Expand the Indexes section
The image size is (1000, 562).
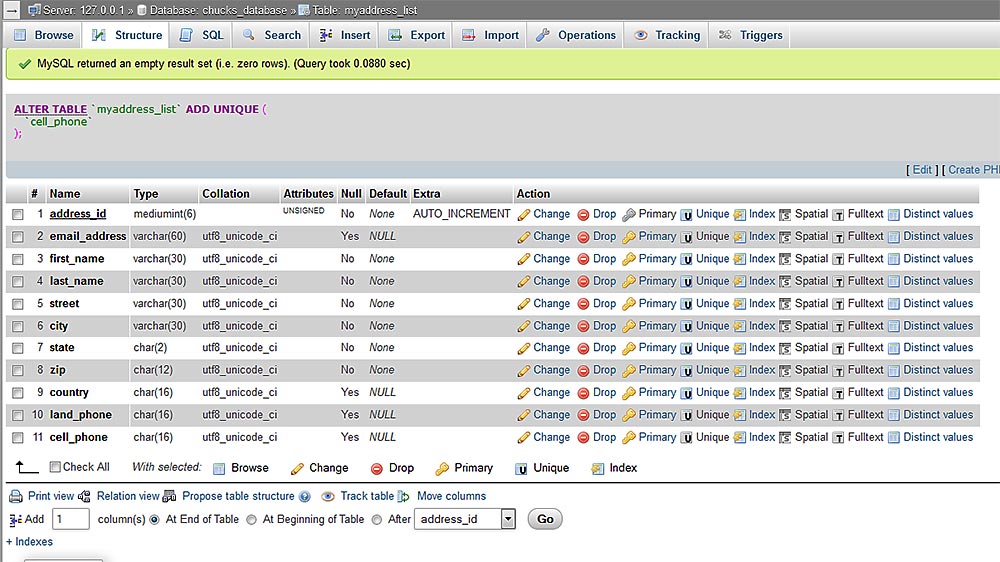click(29, 542)
